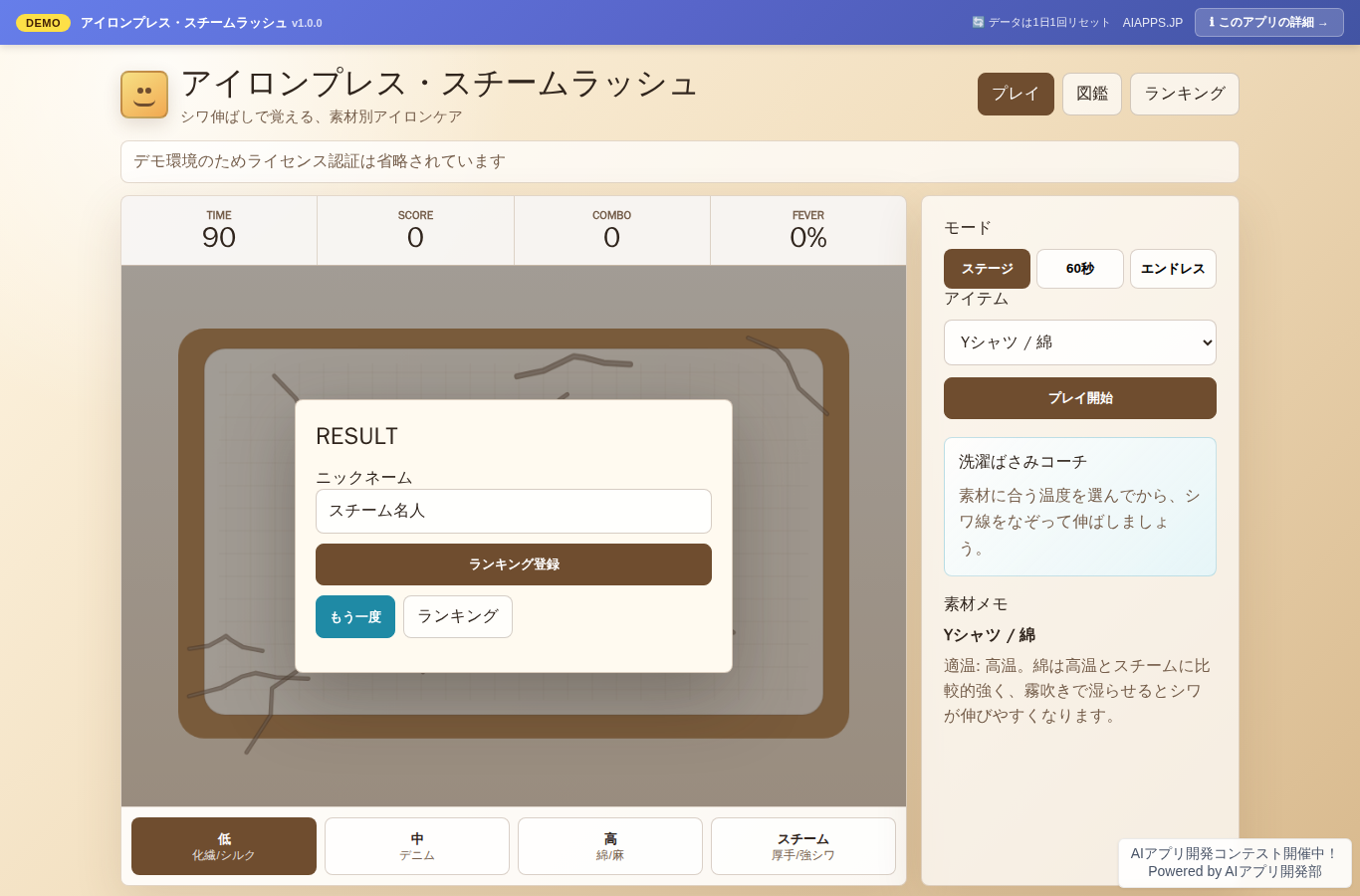Select 中 temperature for デニム
The height and width of the screenshot is (896, 1360).
pos(417,846)
